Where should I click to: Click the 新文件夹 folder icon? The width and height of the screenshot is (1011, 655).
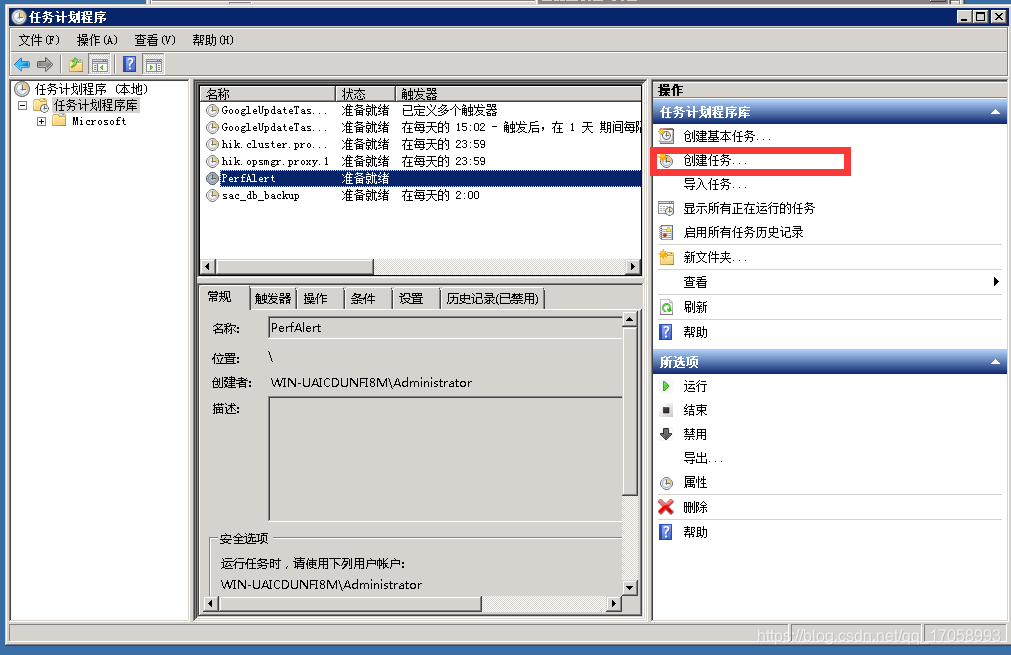(x=666, y=257)
